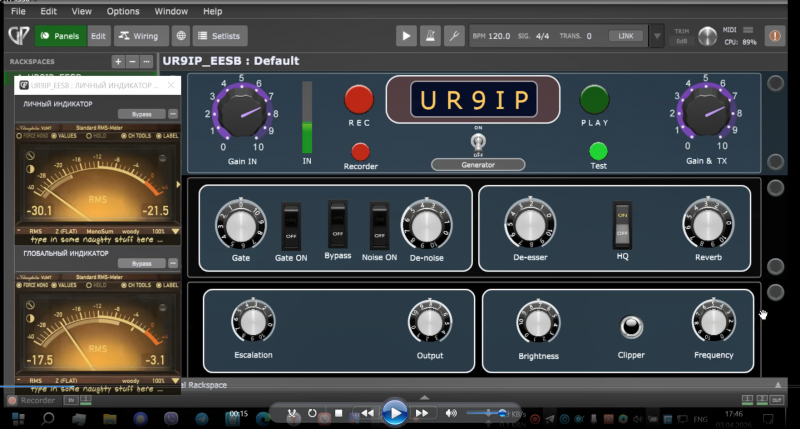Flip the Generator ON/OFF toggle switch
The height and width of the screenshot is (429, 800).
[x=478, y=142]
